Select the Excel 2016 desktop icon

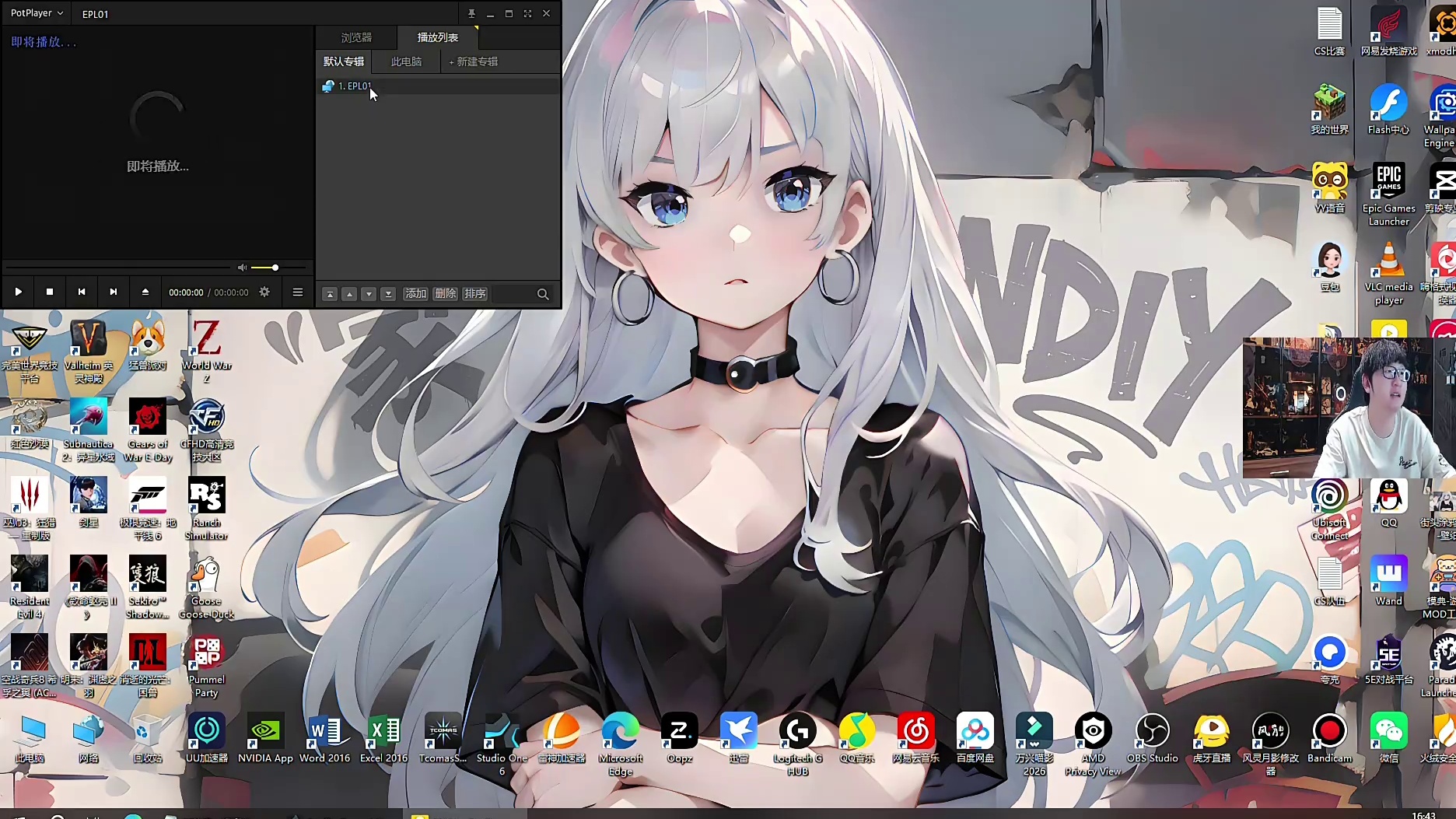pos(383,738)
